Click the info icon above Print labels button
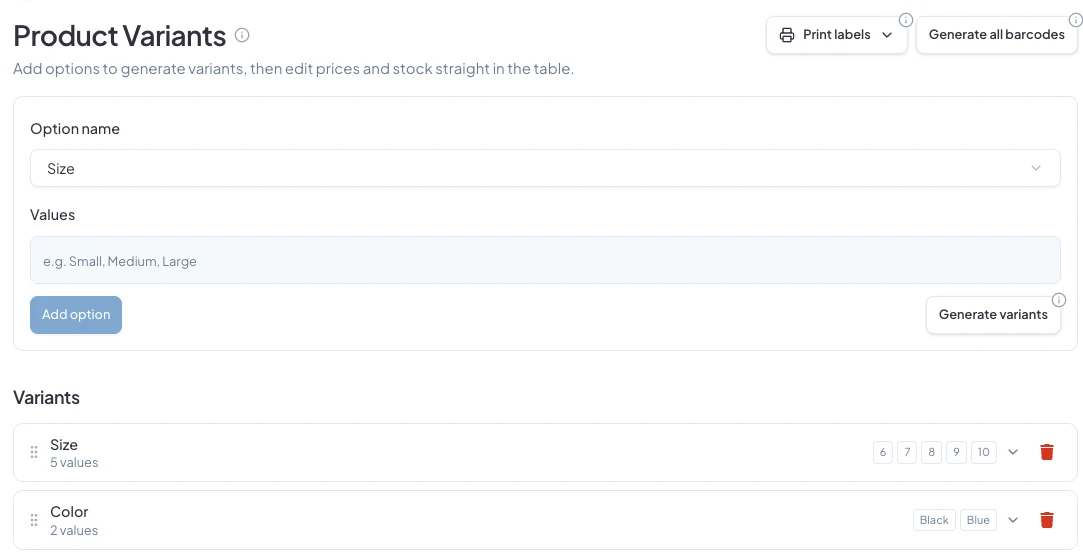This screenshot has height=560, width=1083. (x=905, y=20)
